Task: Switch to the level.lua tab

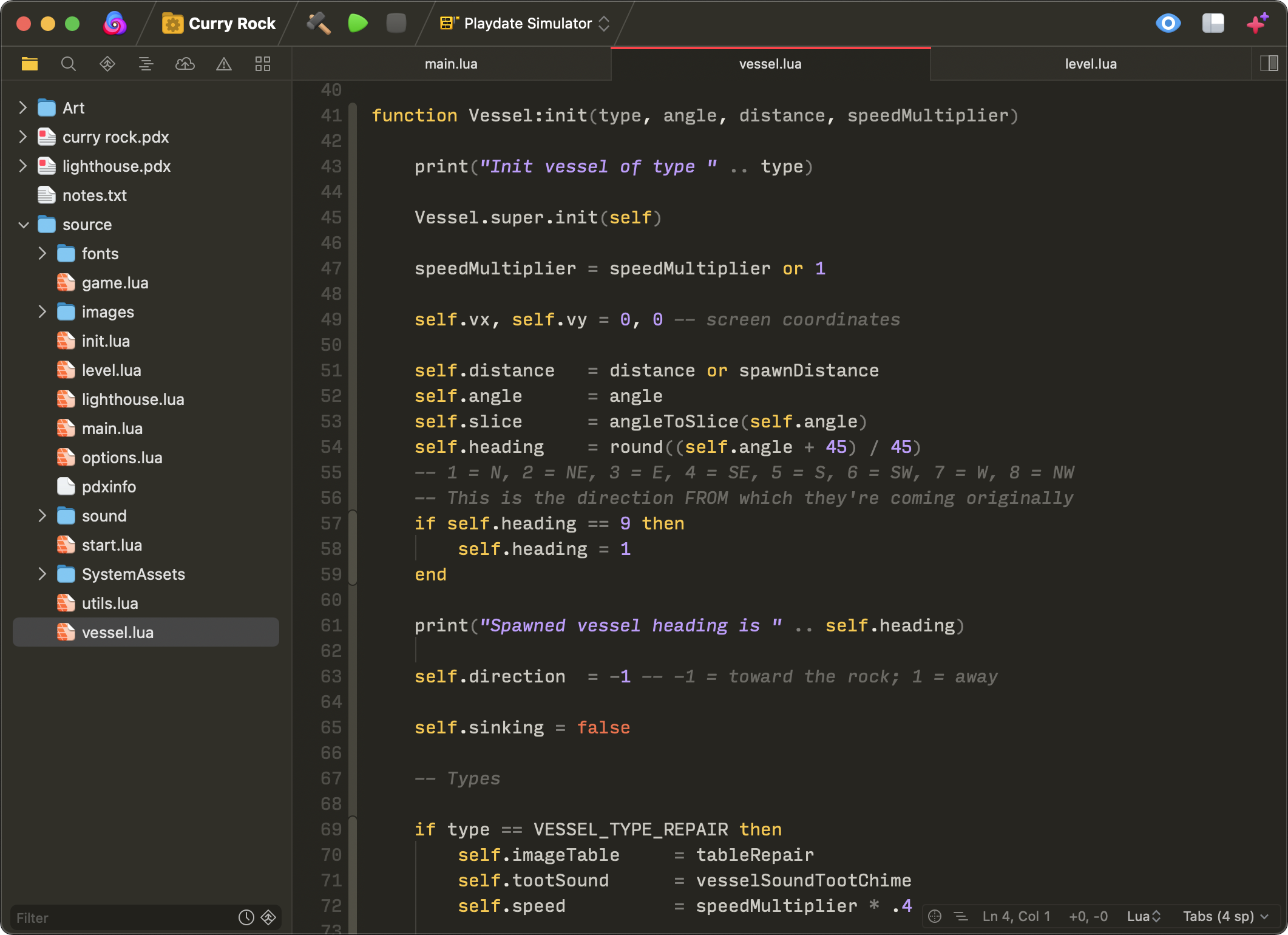Action: [x=1090, y=64]
